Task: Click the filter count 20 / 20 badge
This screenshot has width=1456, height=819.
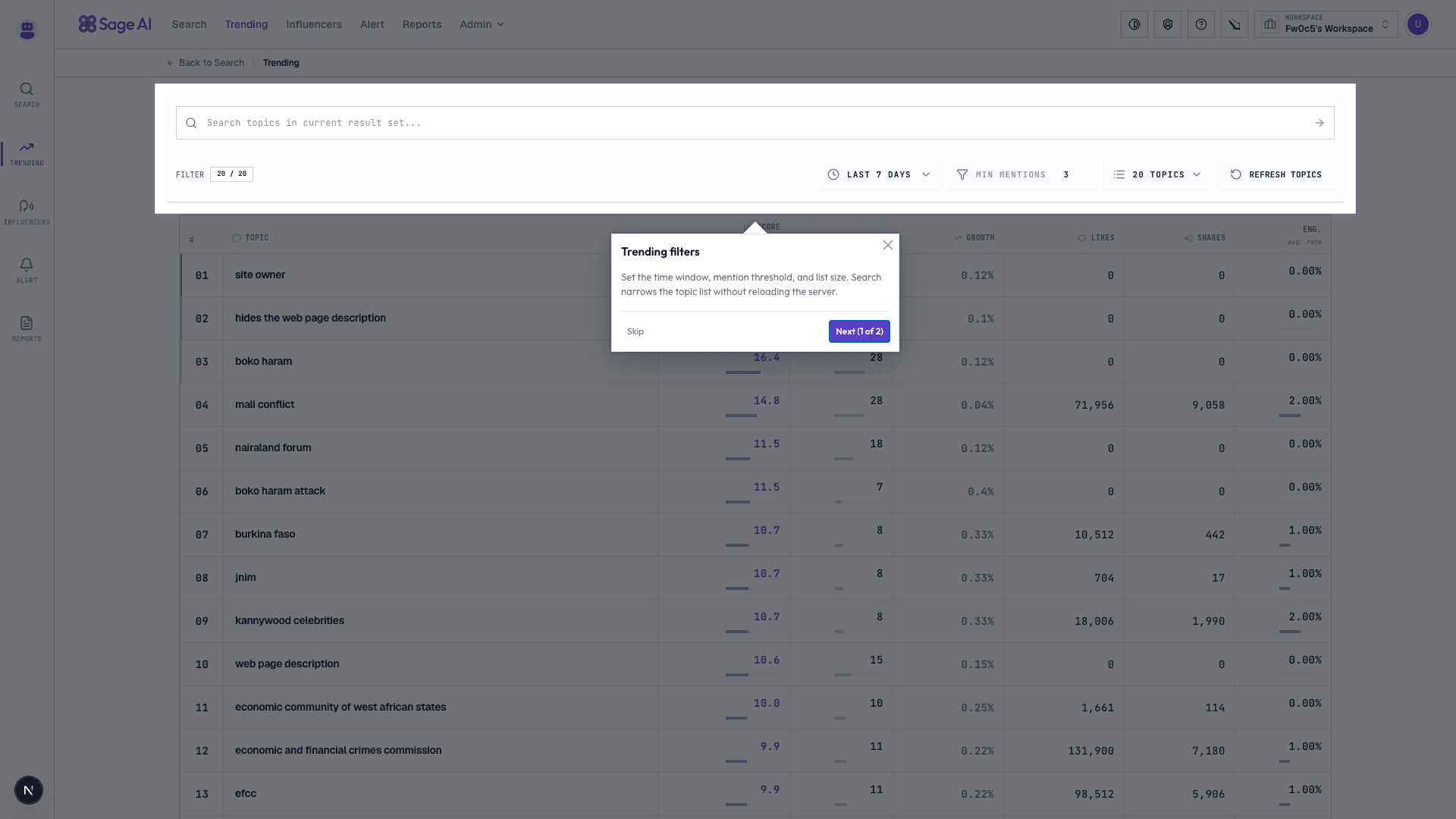Action: coord(231,174)
